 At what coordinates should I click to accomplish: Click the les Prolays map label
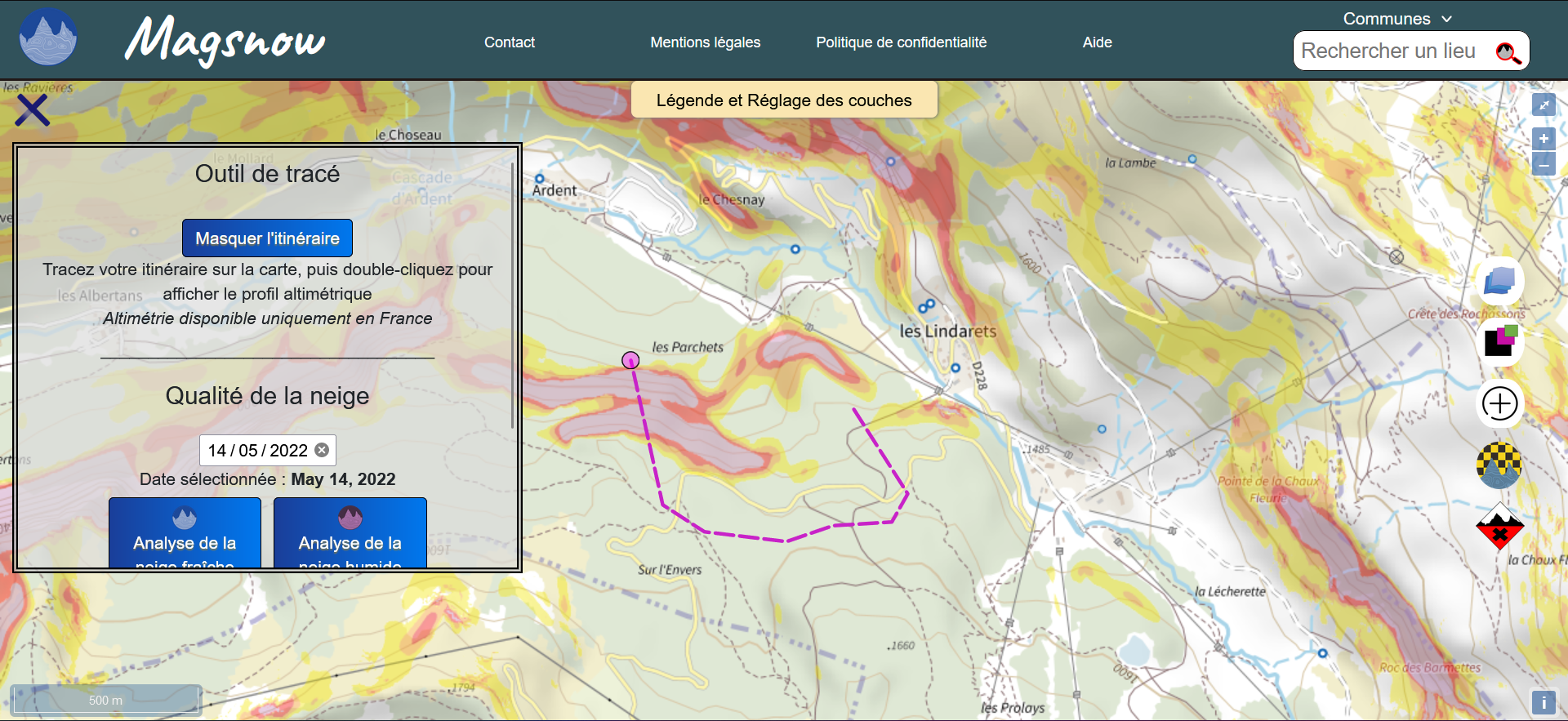pyautogui.click(x=1013, y=708)
